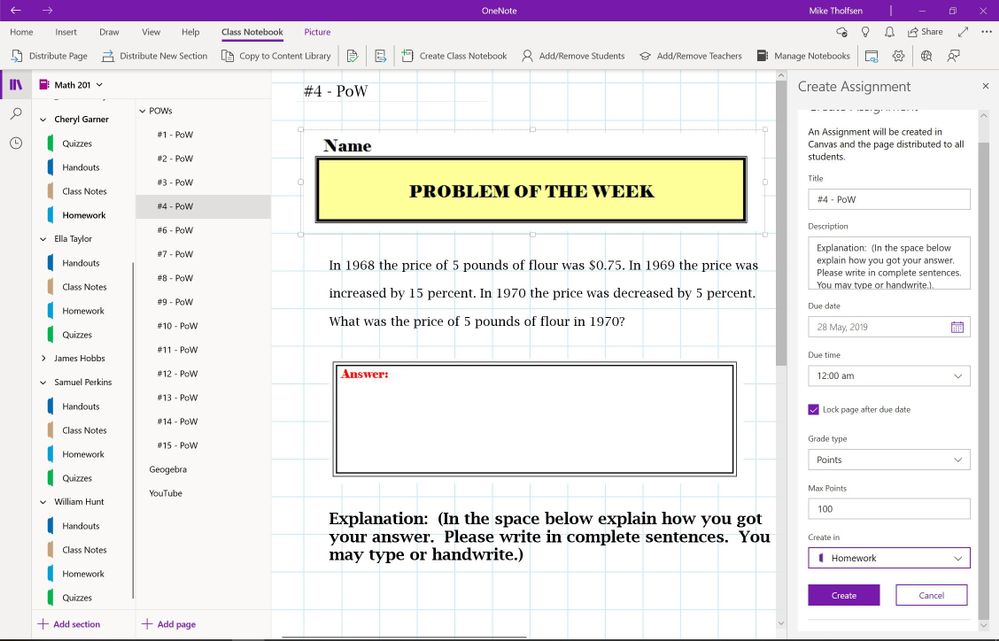Click the Share button
This screenshot has width=999, height=641.
(x=925, y=32)
